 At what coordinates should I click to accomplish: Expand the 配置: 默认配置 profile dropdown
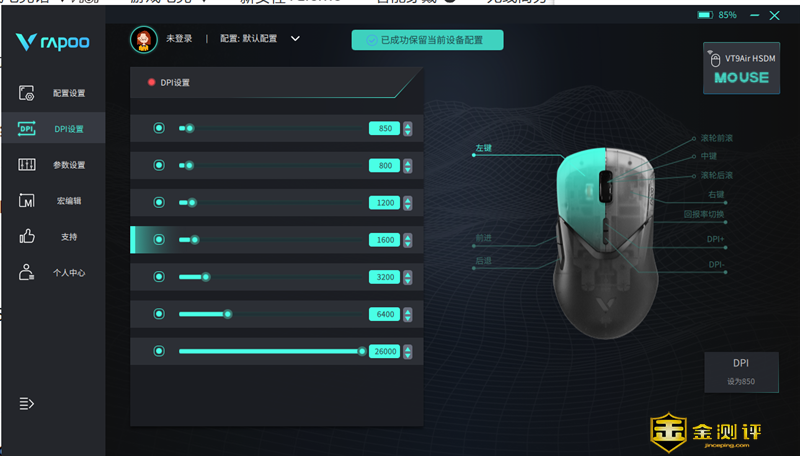(x=295, y=39)
